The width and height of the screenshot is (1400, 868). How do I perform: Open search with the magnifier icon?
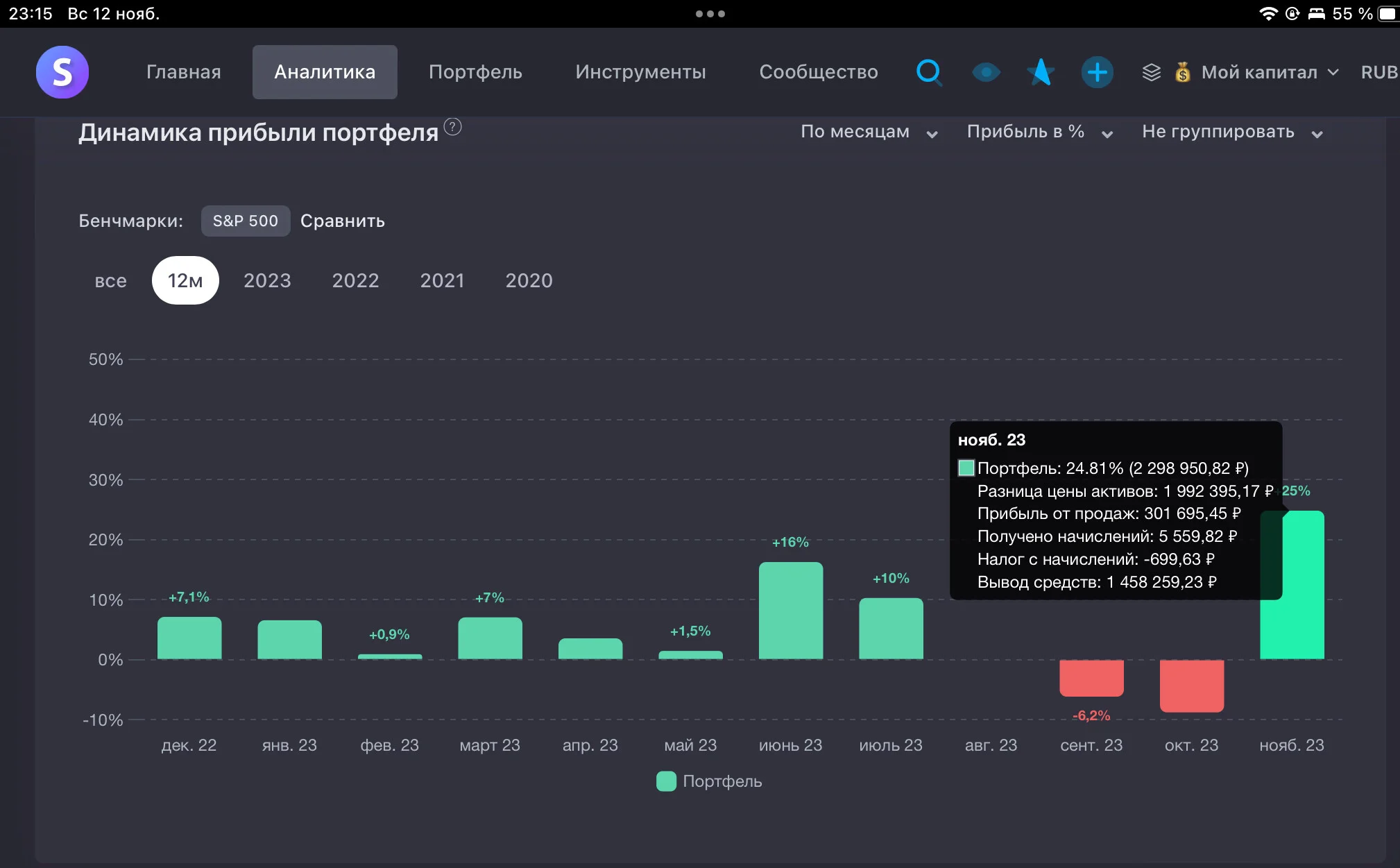click(929, 72)
